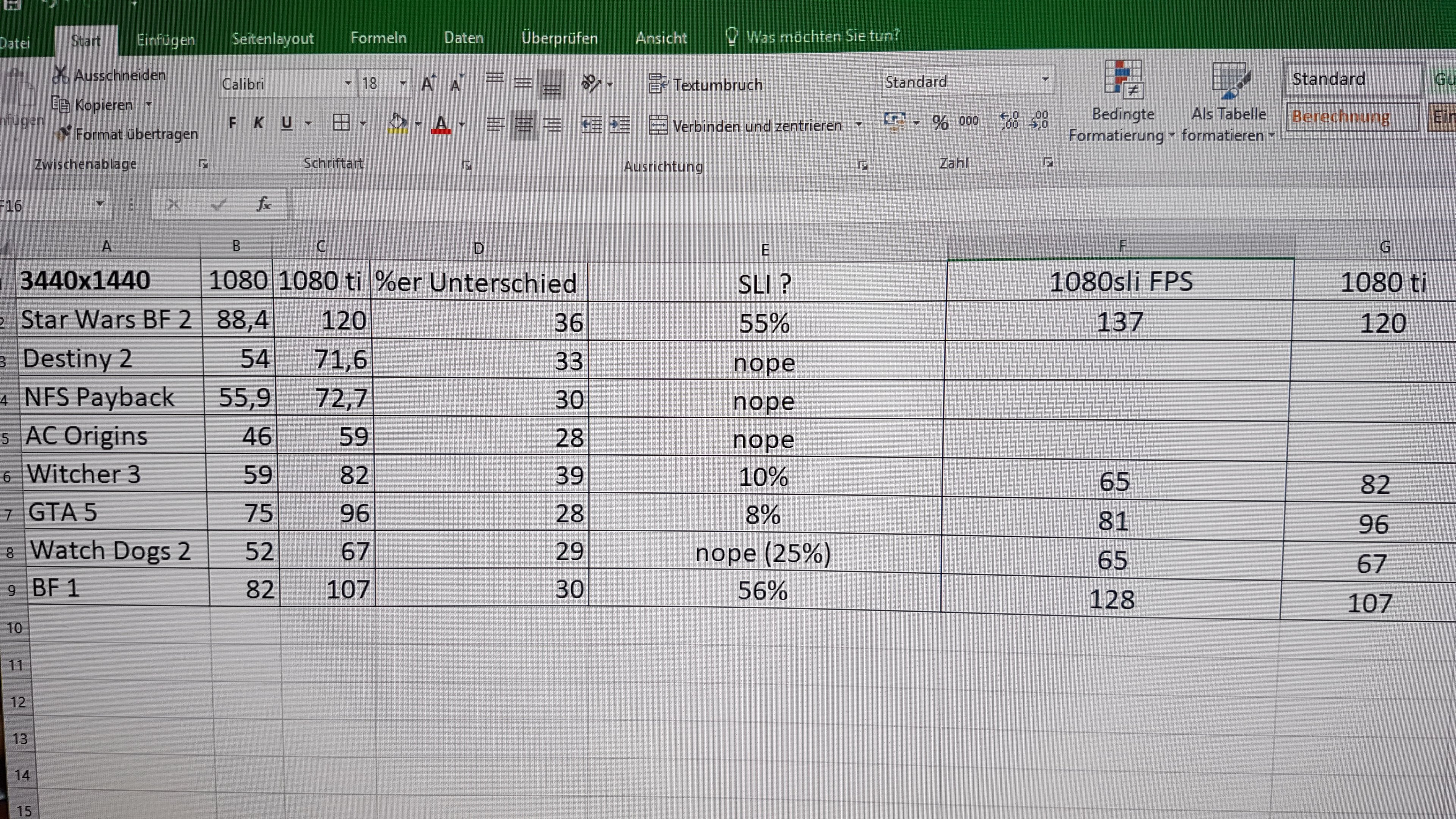Click the Ausschneiden scissors icon
Image resolution: width=1456 pixels, height=819 pixels.
click(61, 75)
